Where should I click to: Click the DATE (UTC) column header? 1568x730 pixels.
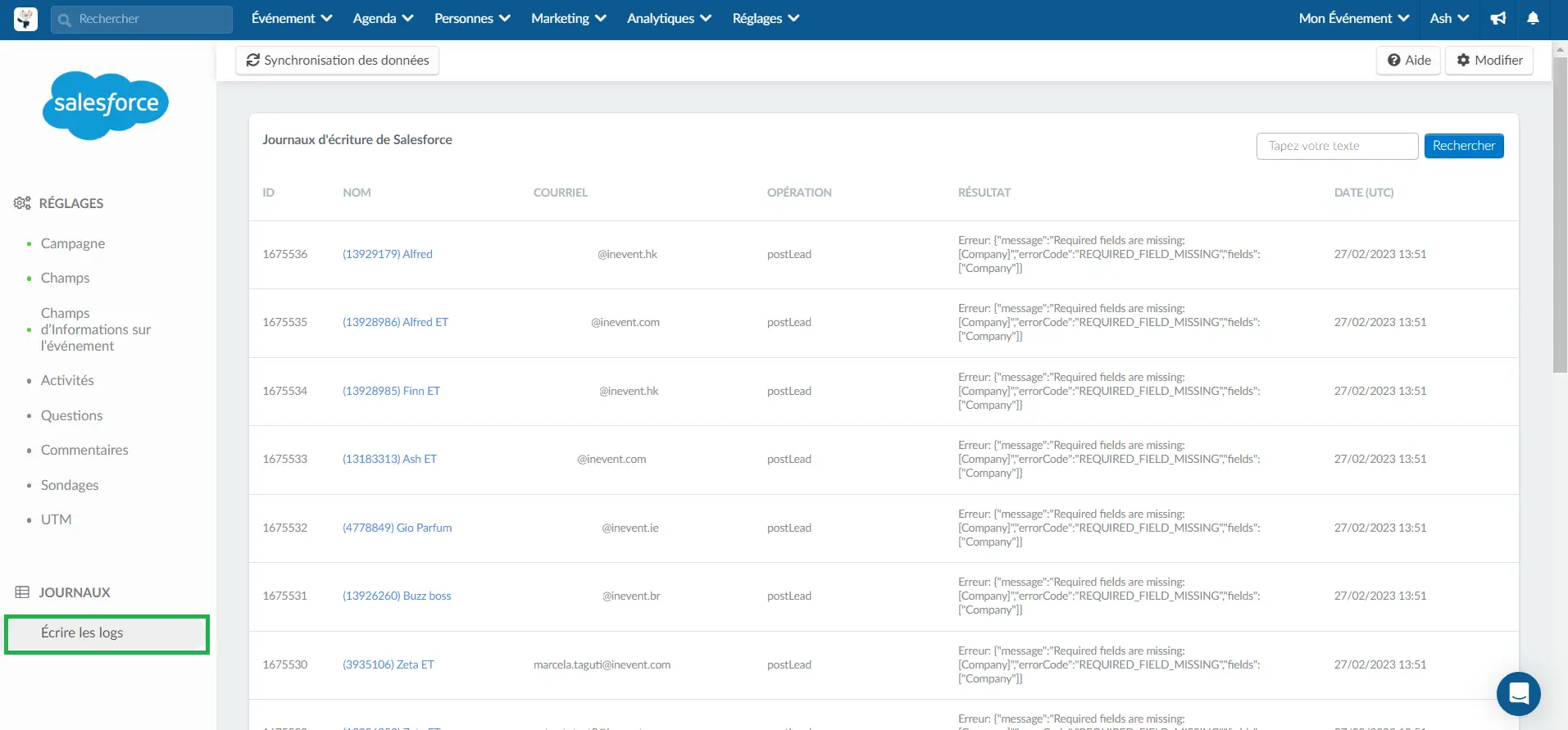(x=1363, y=193)
